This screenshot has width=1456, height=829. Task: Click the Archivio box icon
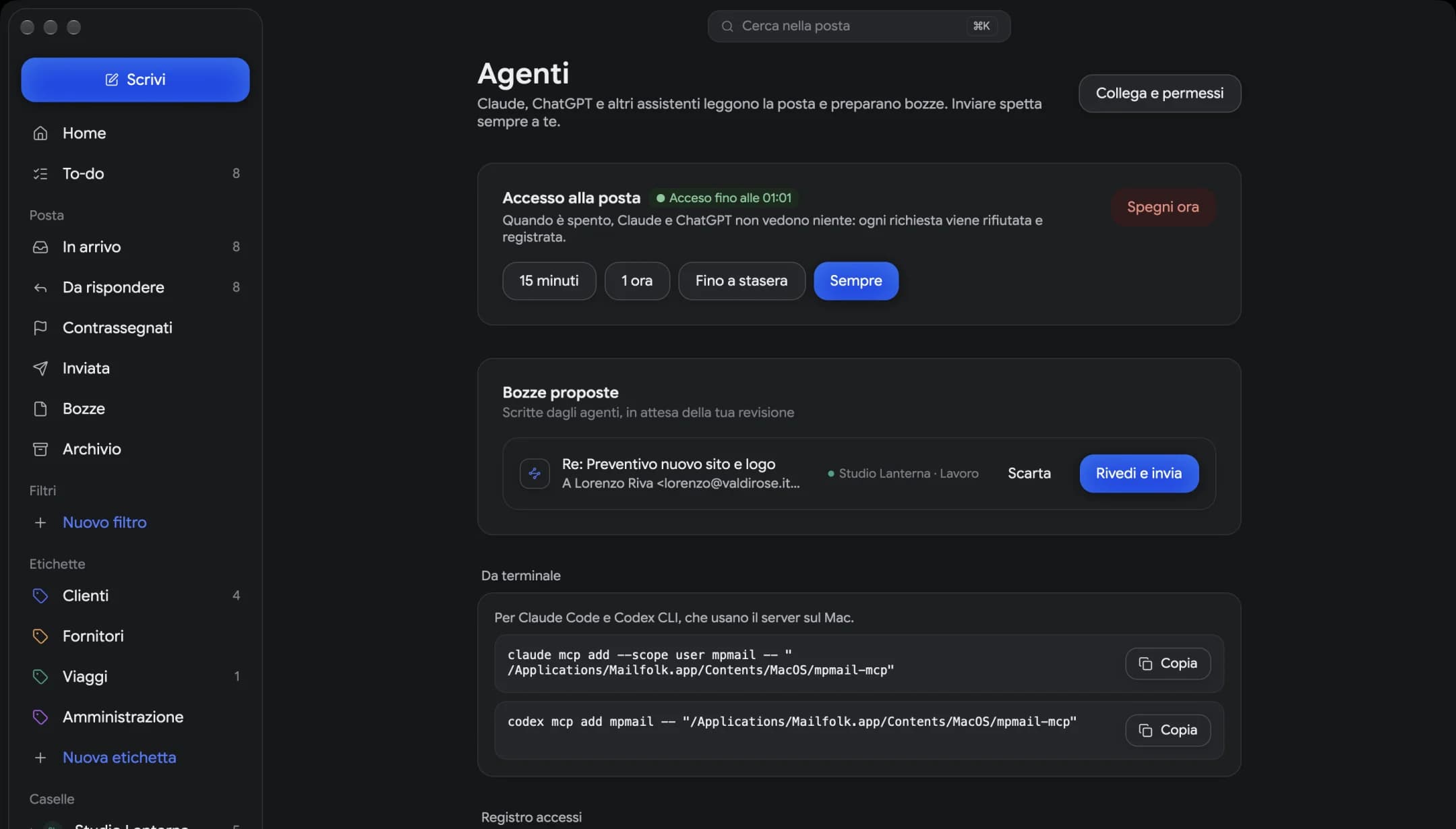click(40, 449)
